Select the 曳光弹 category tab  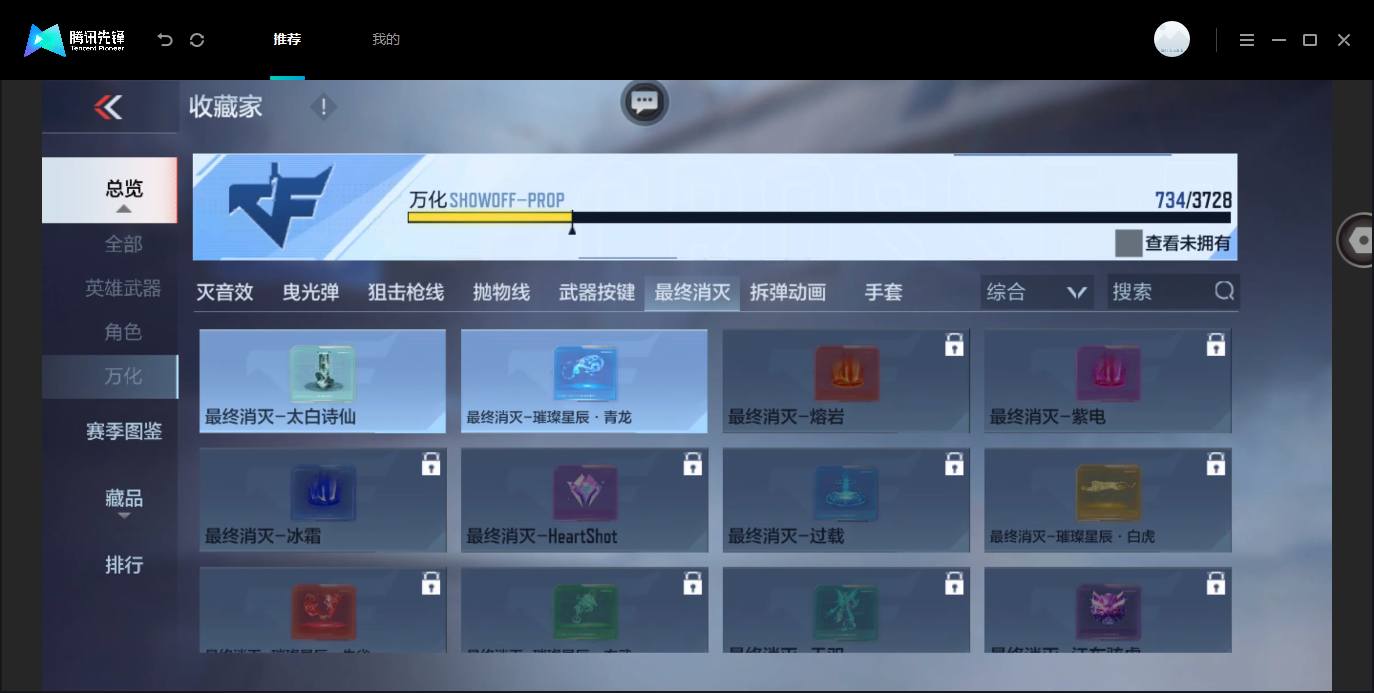[311, 292]
